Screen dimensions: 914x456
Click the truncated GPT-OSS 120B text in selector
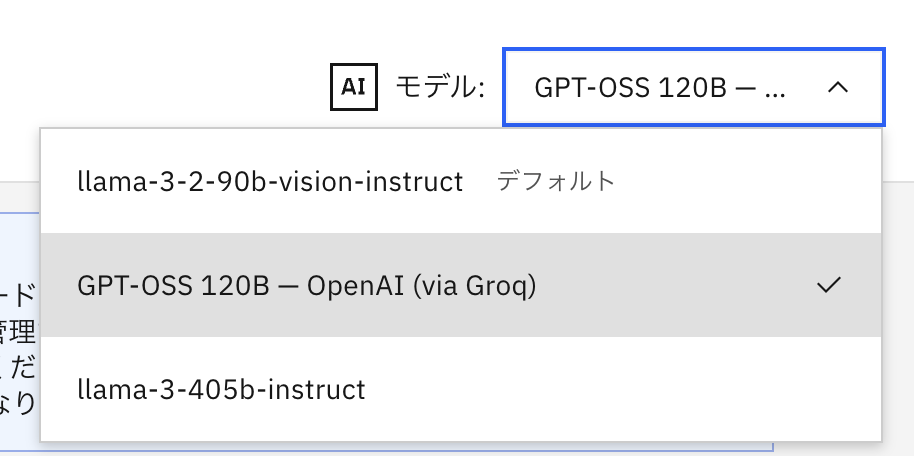660,87
